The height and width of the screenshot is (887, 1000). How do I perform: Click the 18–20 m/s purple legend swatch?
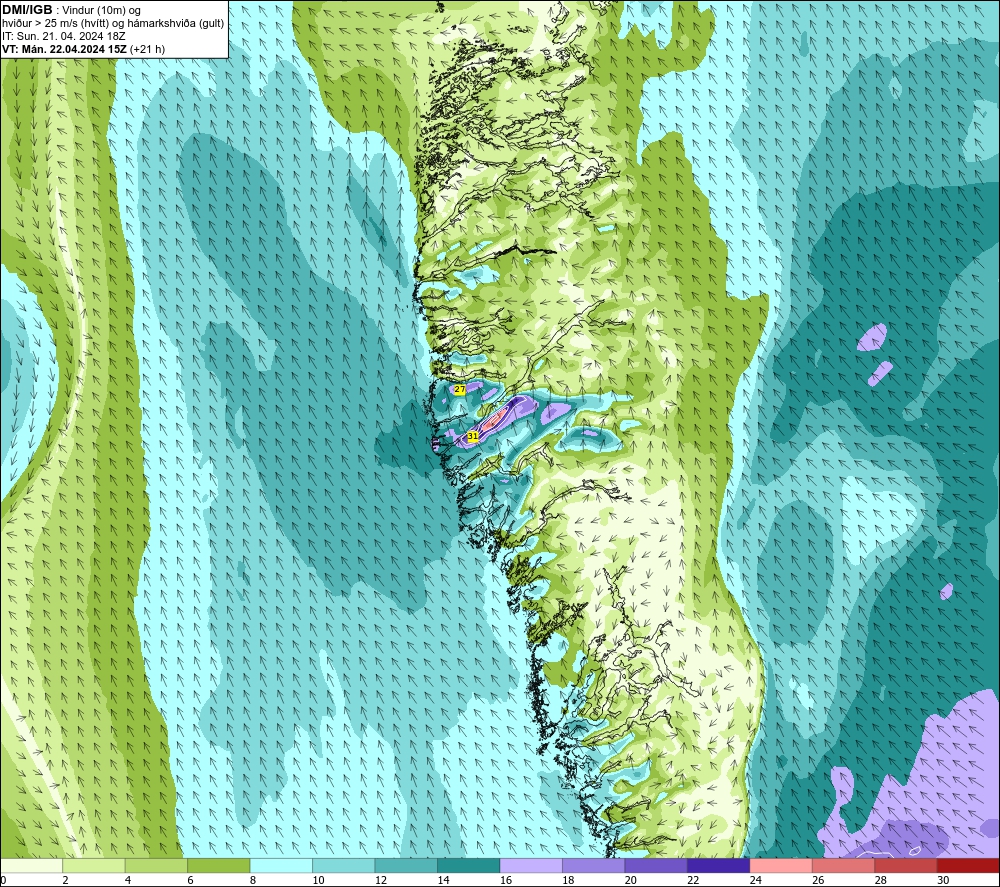594,865
